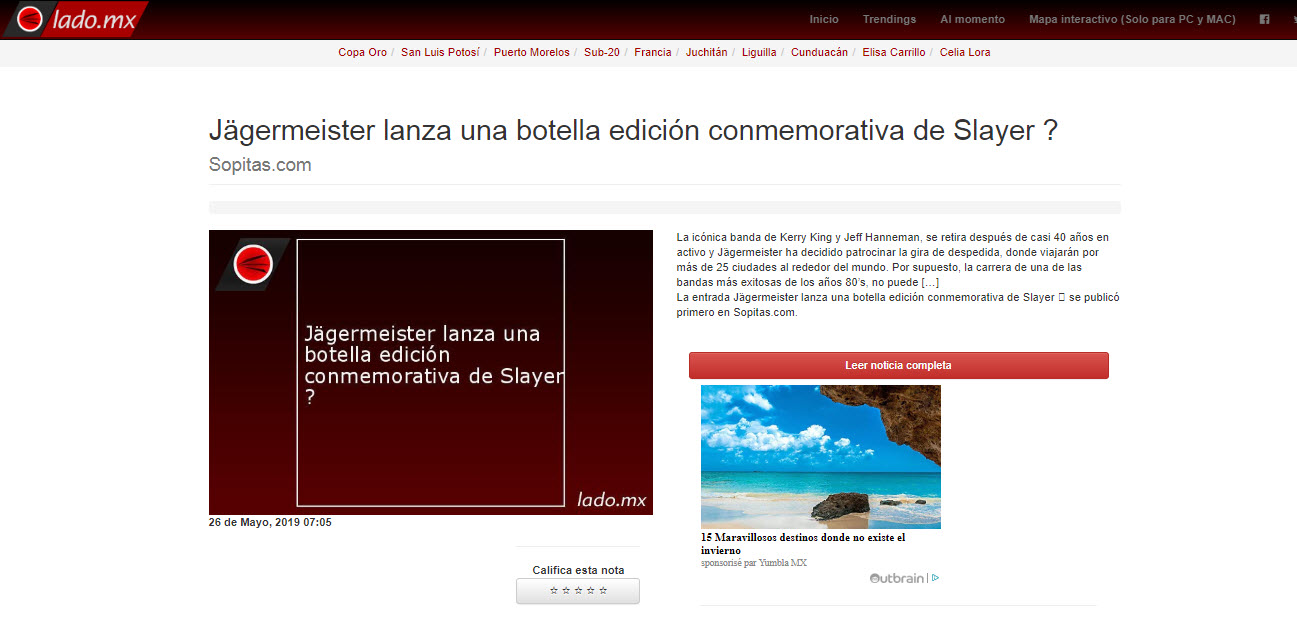The image size is (1297, 620).
Task: Open the Conduacán trending link
Action: pyautogui.click(x=819, y=52)
